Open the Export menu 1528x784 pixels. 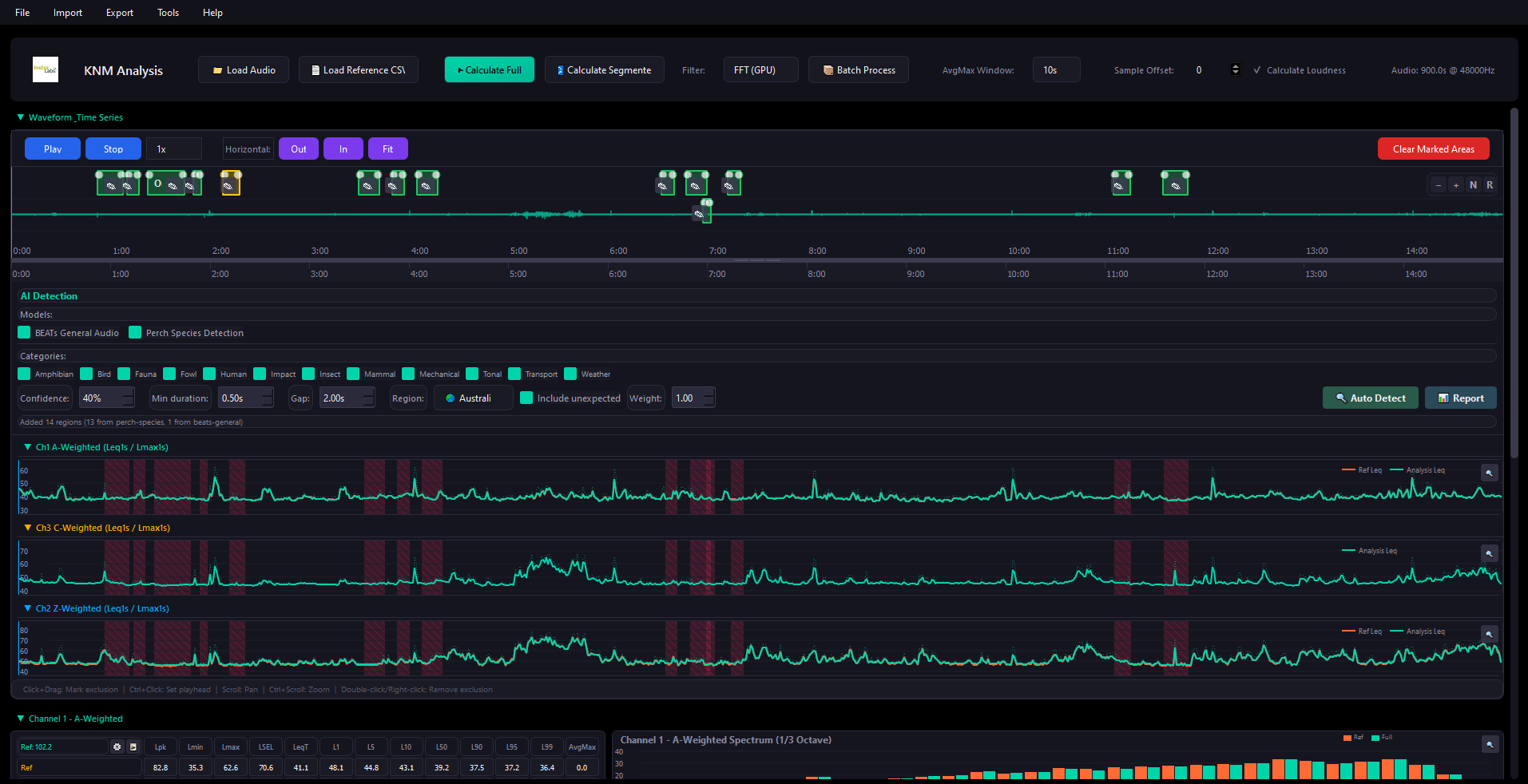120,13
